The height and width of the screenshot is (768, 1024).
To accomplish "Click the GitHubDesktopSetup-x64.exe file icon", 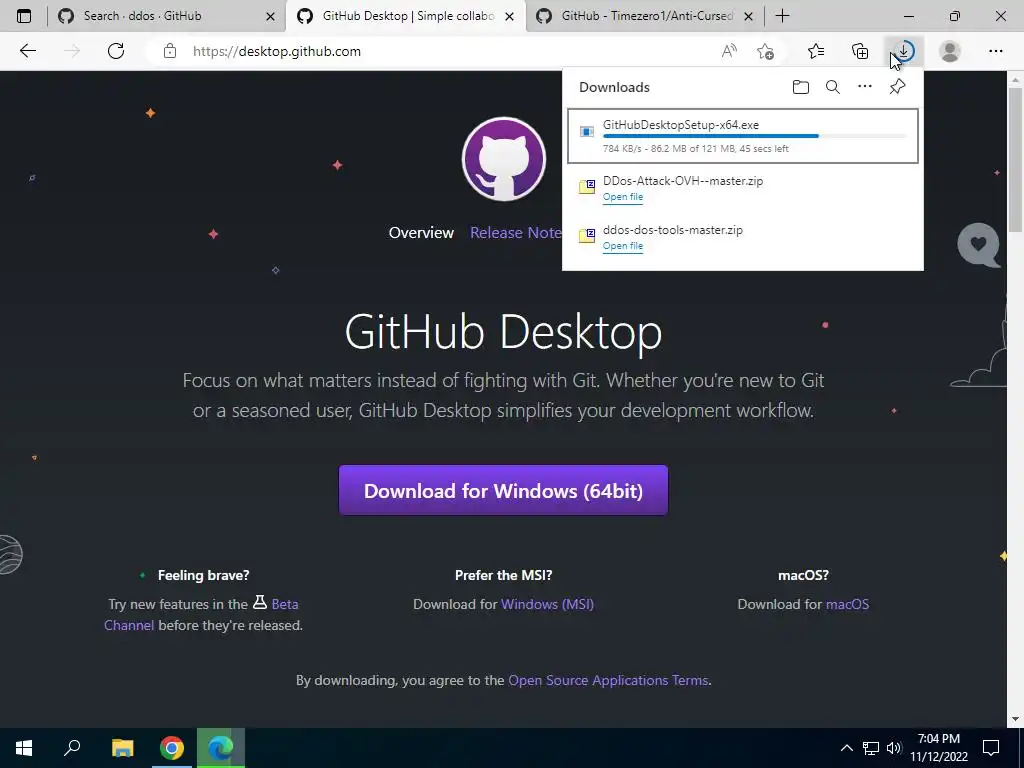I will click(586, 133).
